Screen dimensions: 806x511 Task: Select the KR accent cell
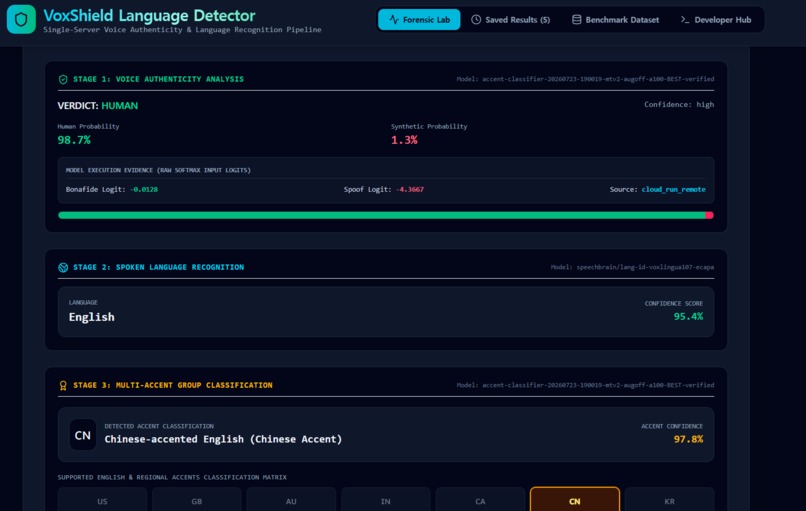pos(669,501)
